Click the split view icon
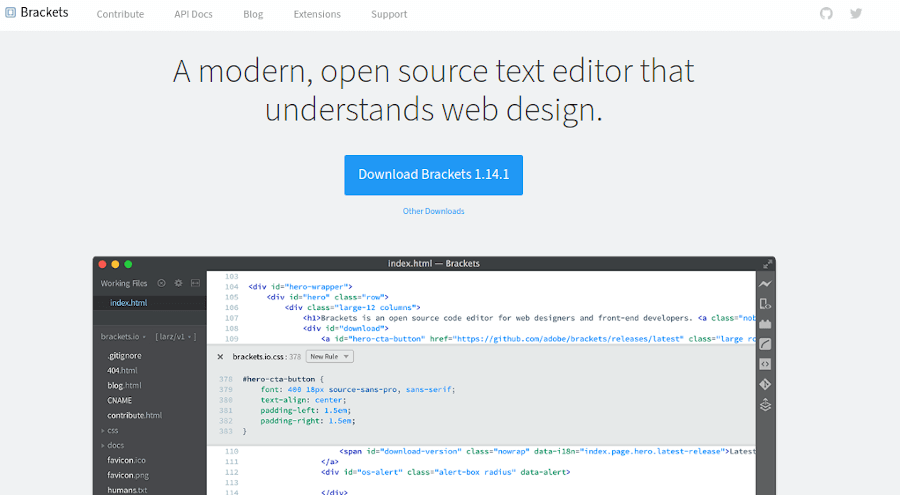Viewport: 900px width, 495px height. (x=195, y=283)
